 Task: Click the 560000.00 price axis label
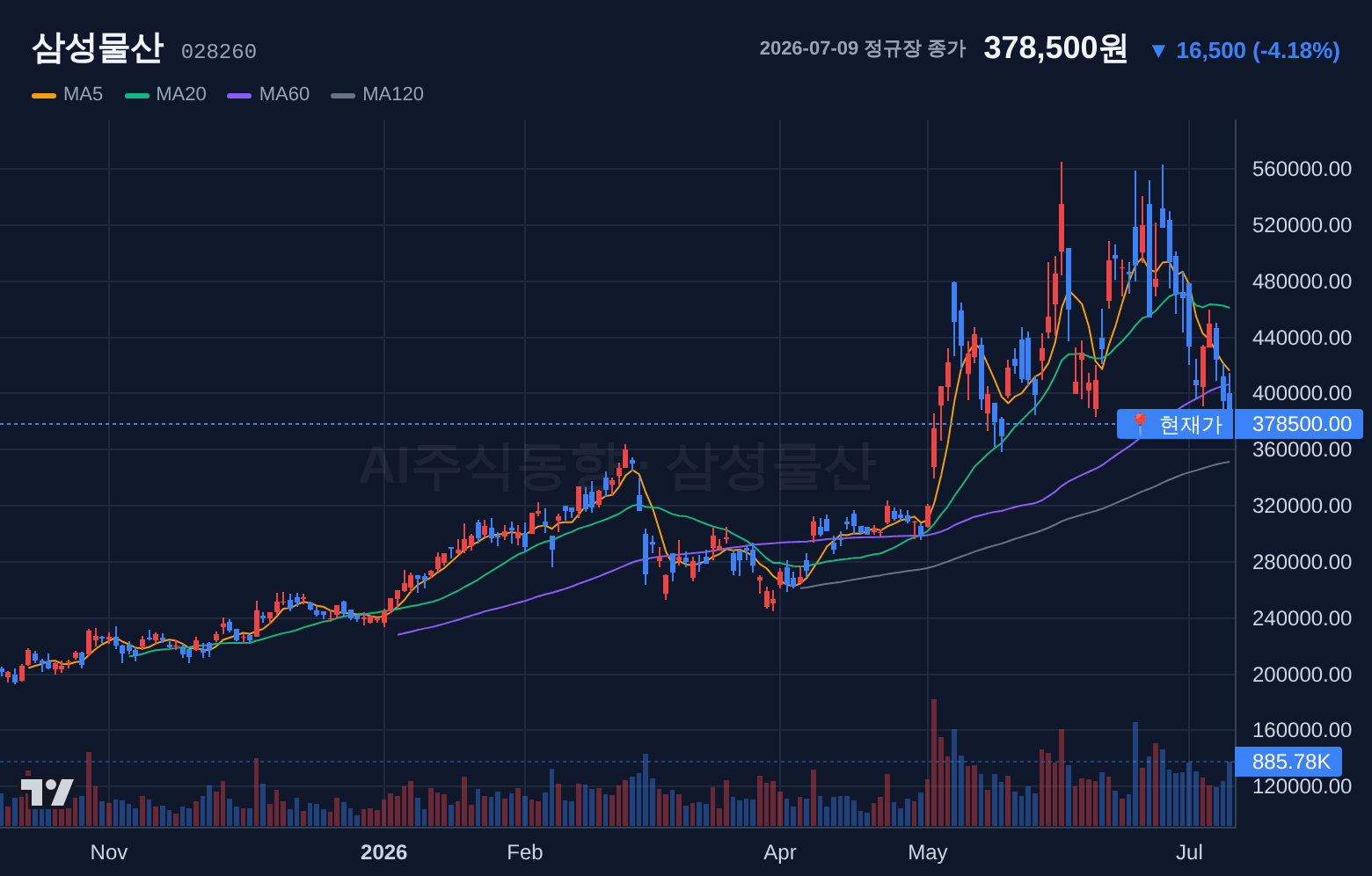tap(1302, 169)
